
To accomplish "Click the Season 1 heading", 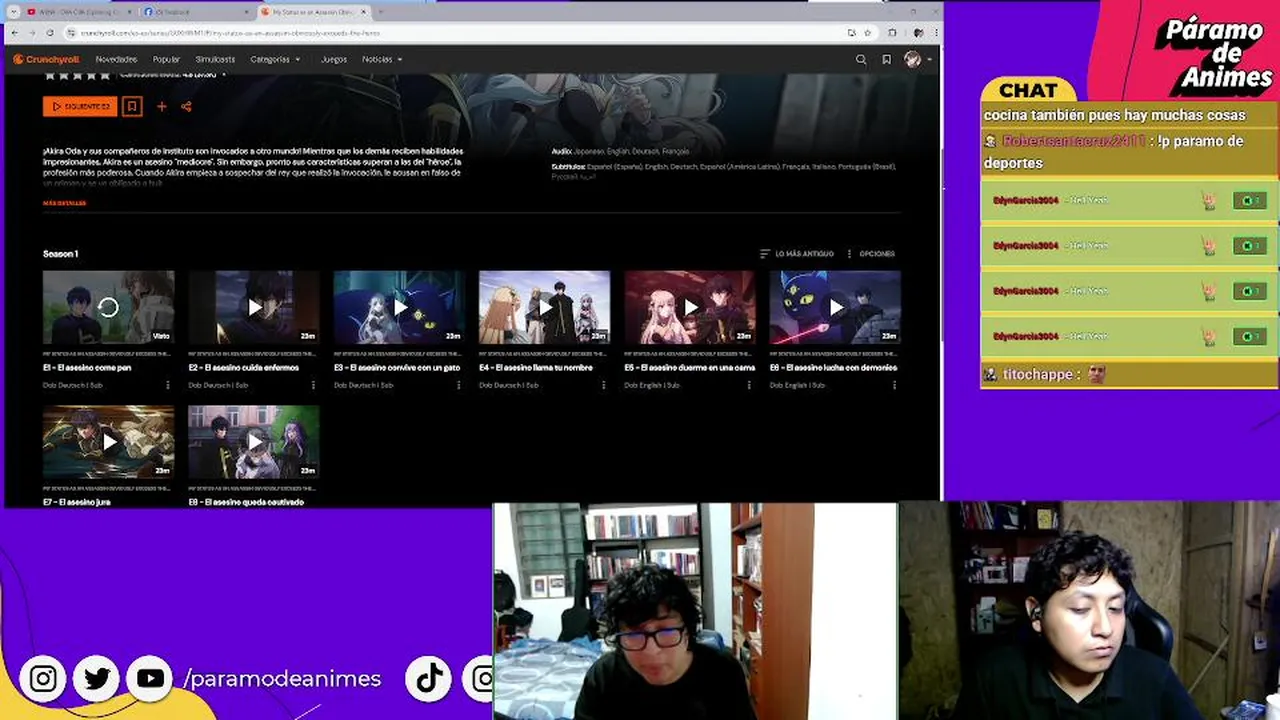I will pyautogui.click(x=60, y=254).
